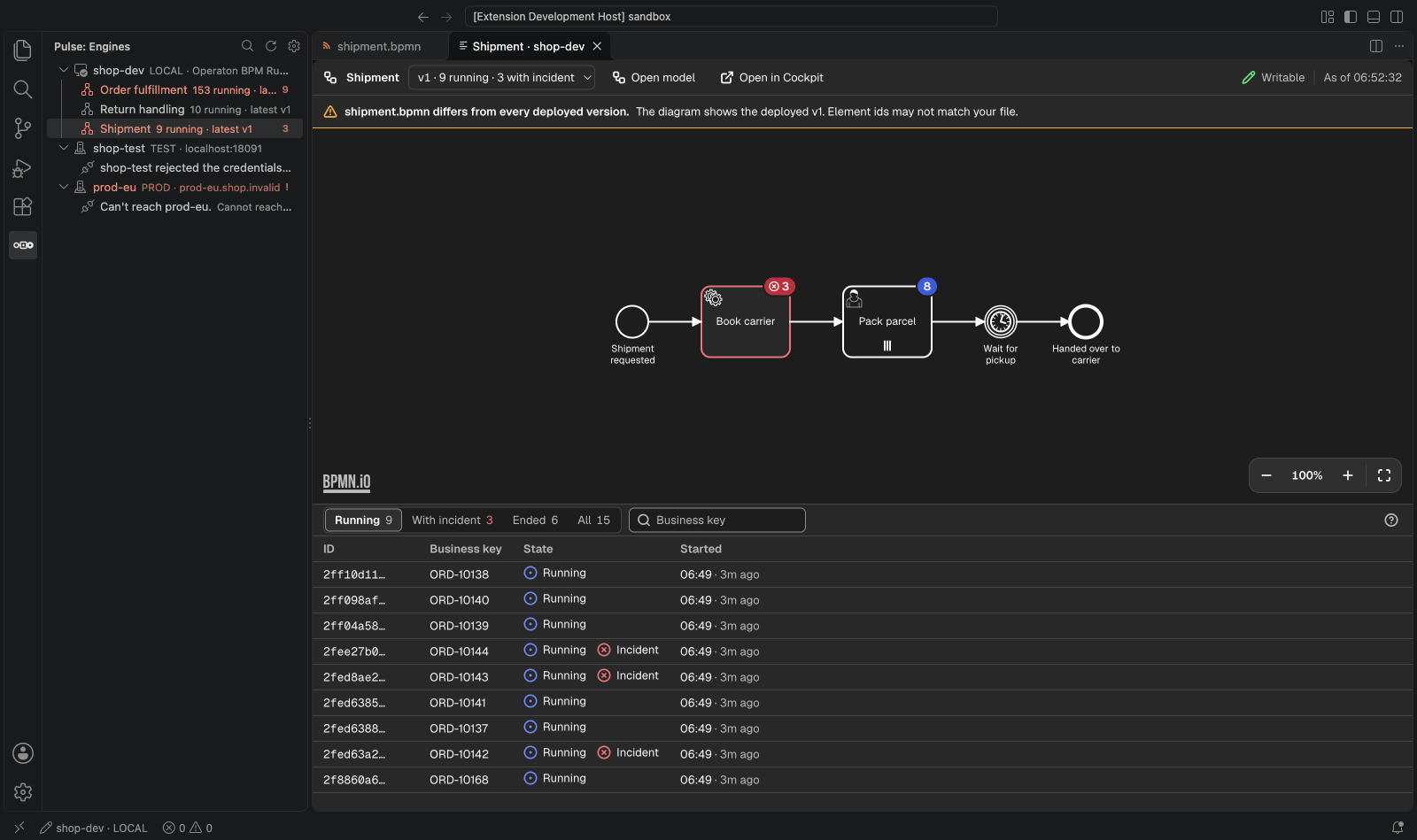Click the 100% zoom level button
The image size is (1417, 840).
(x=1307, y=475)
